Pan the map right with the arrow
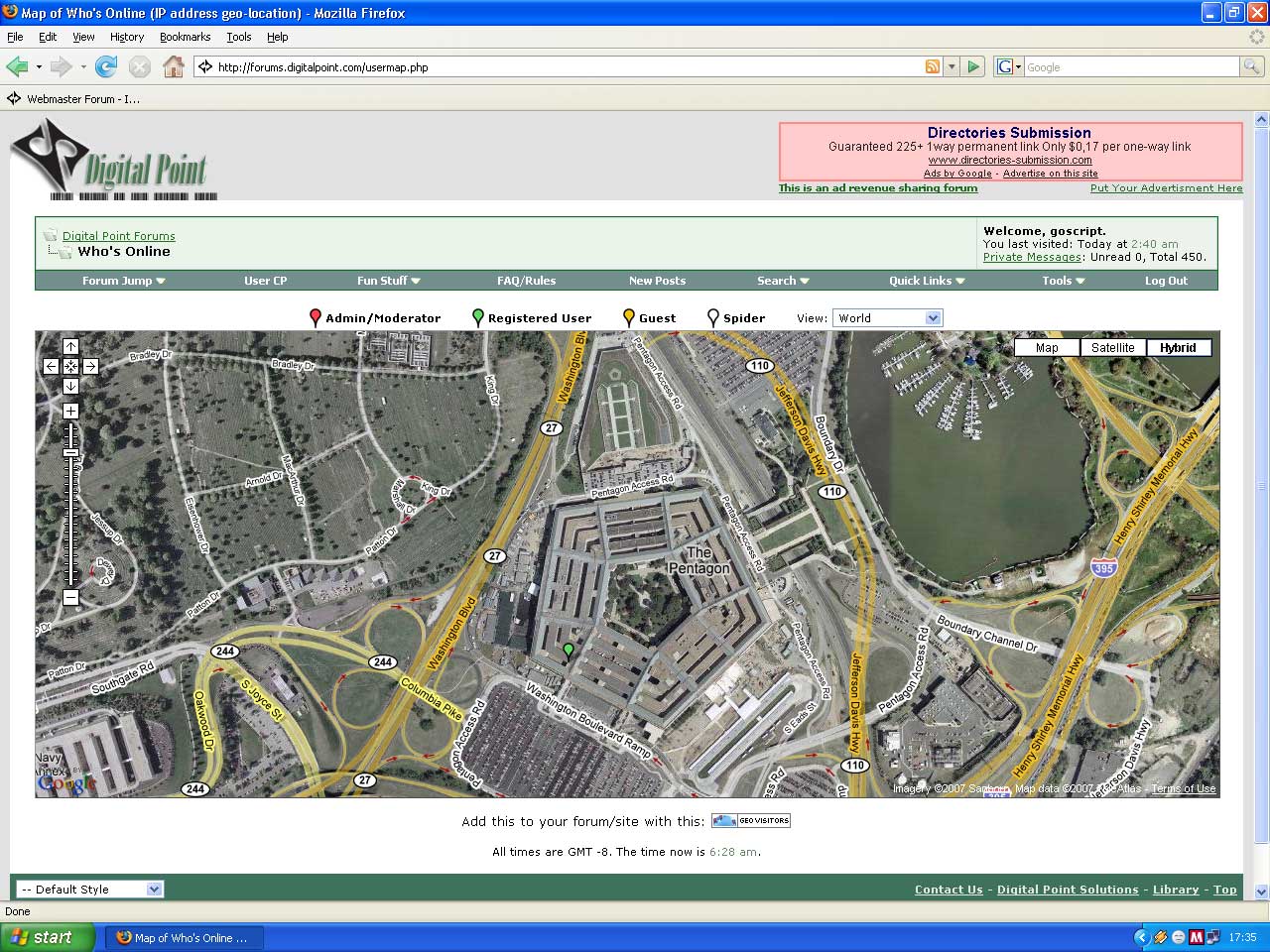This screenshot has width=1270, height=952. [x=90, y=366]
